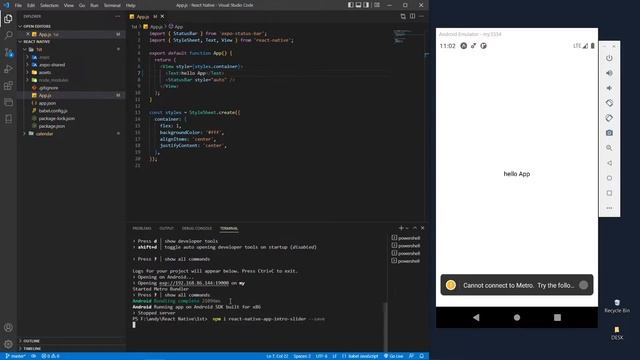Open the Extensions view
The image size is (640, 360).
pyautogui.click(x=8, y=86)
